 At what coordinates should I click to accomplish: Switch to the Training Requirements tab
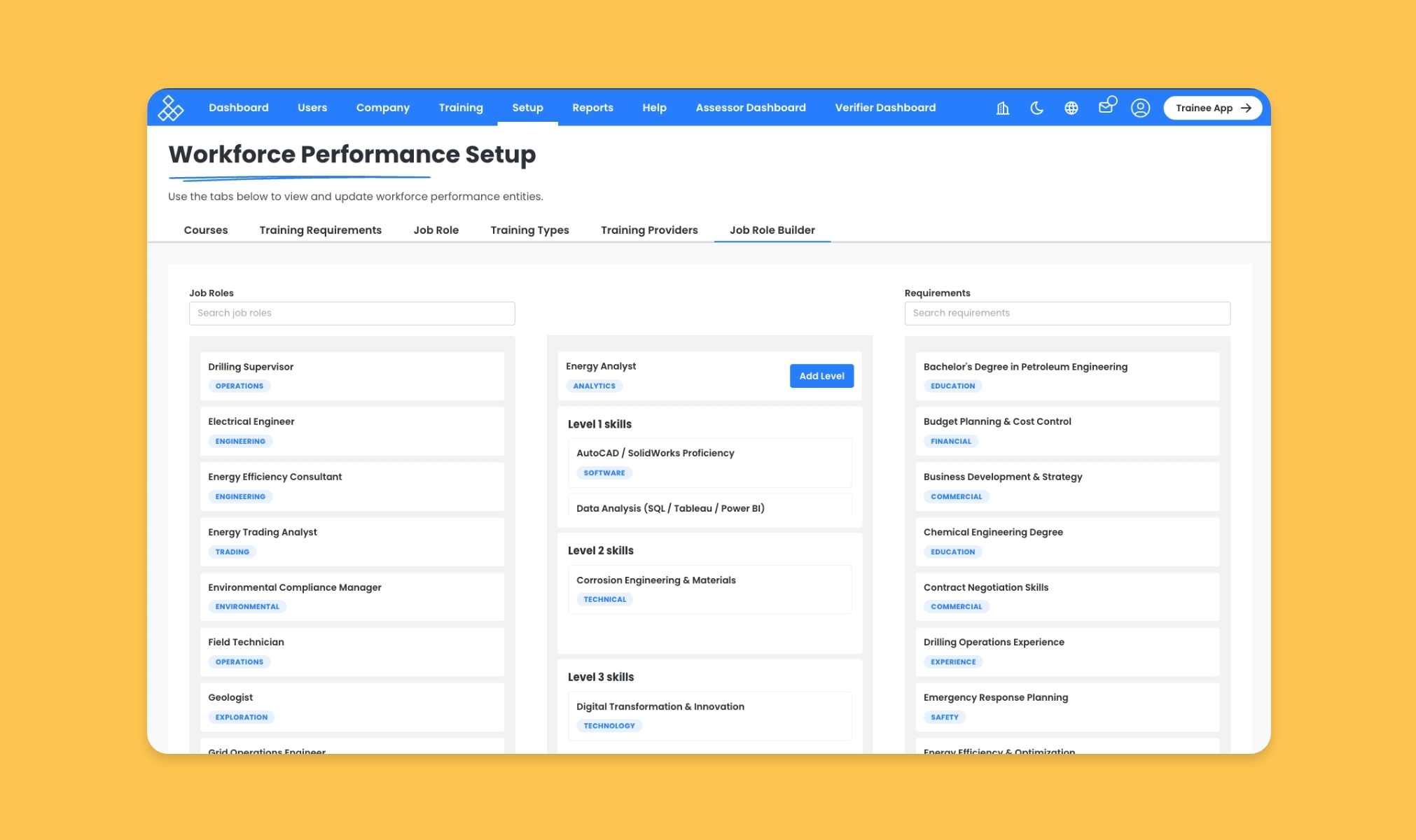pyautogui.click(x=320, y=230)
